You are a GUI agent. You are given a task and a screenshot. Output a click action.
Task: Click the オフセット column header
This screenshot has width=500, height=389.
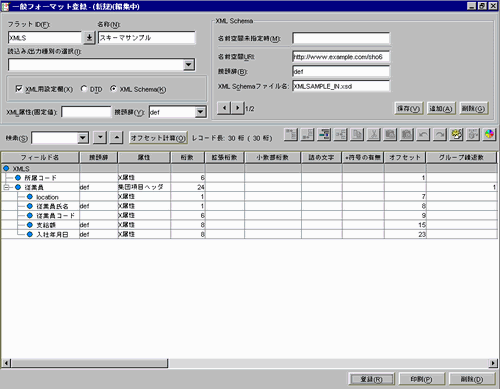coord(405,157)
